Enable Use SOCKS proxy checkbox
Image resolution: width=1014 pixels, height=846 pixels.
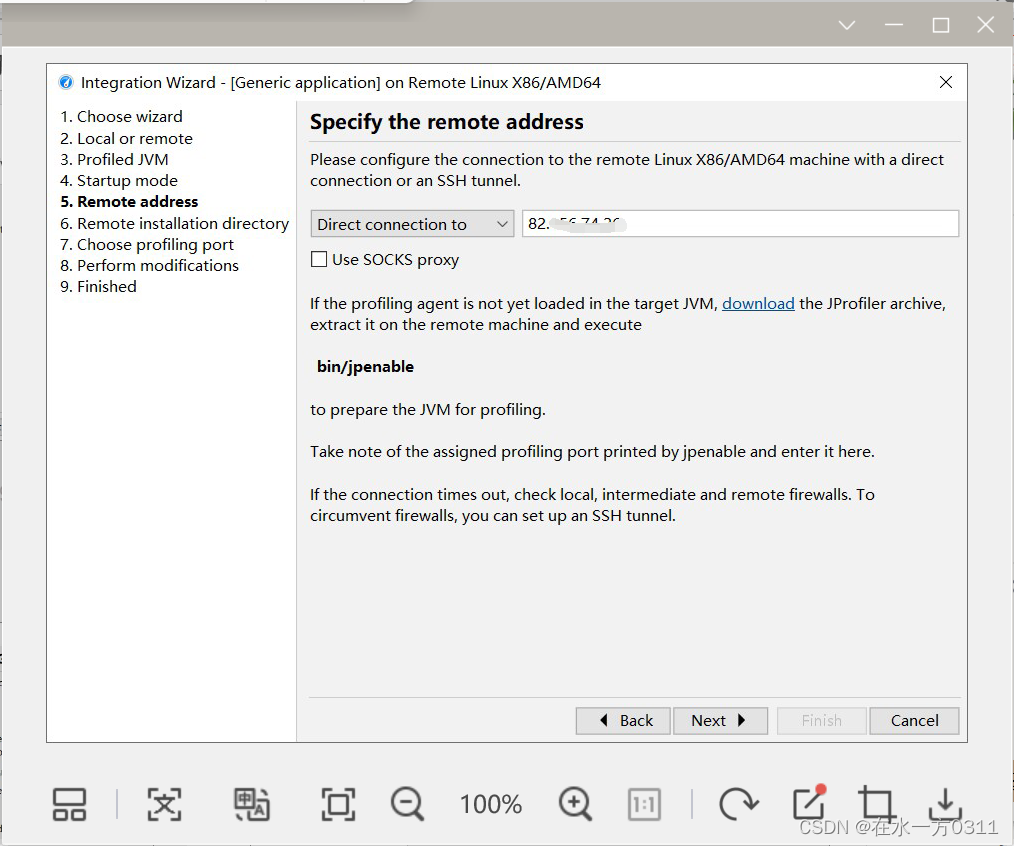click(319, 259)
